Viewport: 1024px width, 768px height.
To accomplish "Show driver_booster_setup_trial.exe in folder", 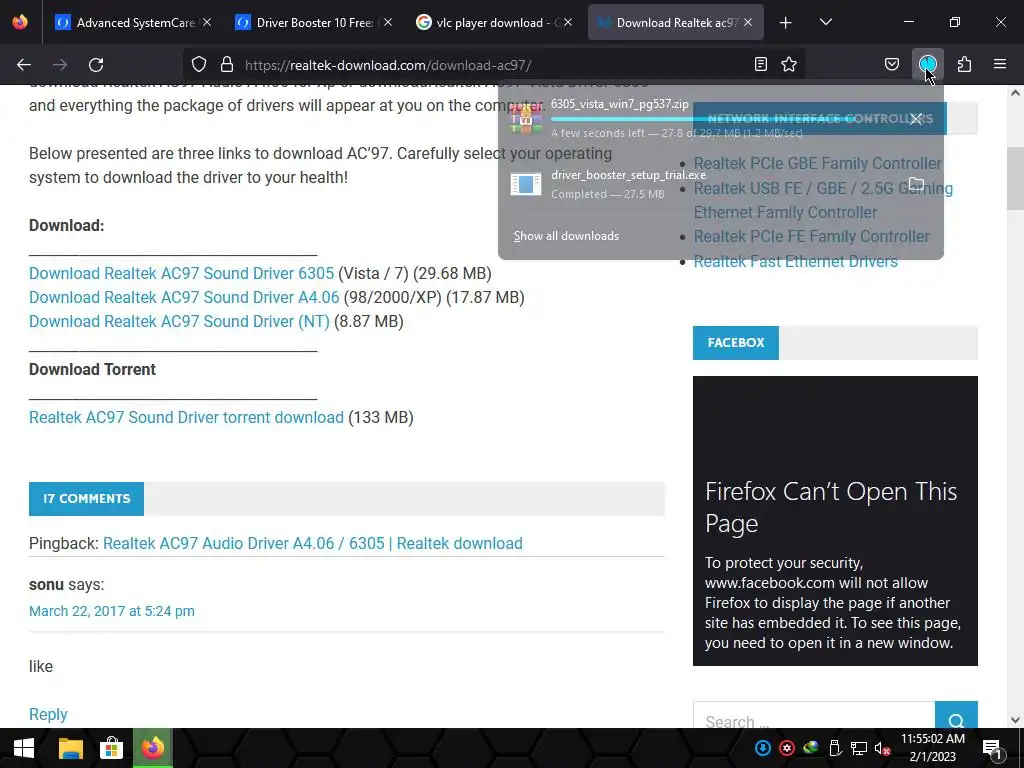I will [x=916, y=184].
